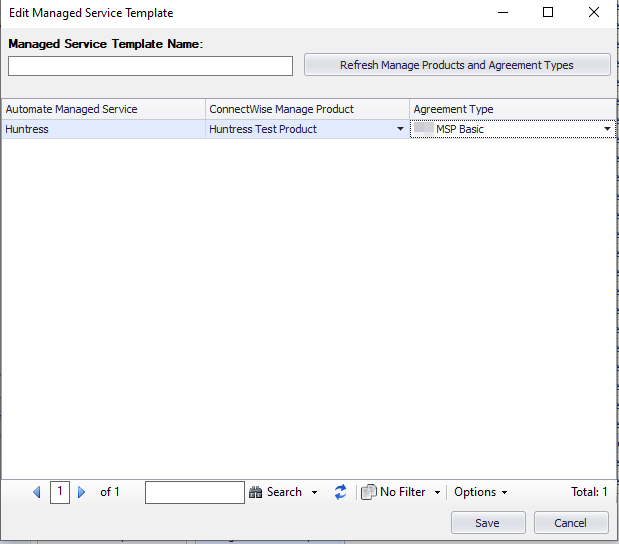
Task: Click the MSP Basic cell text
Action: [460, 129]
